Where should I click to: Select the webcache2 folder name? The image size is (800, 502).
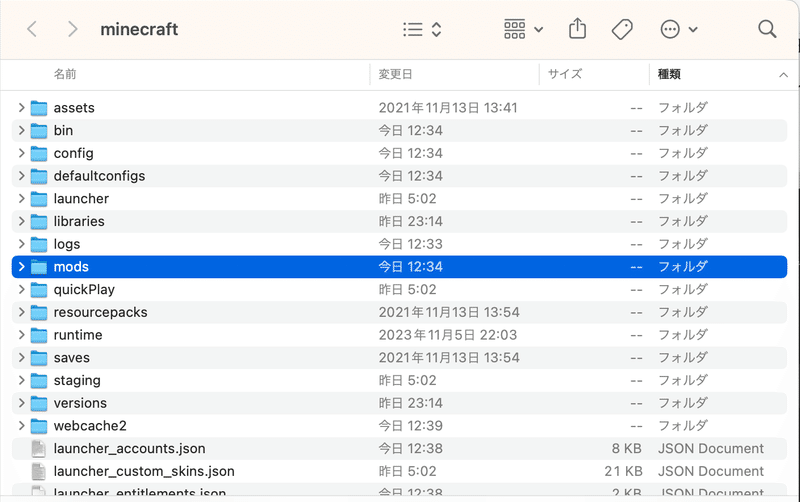click(90, 425)
